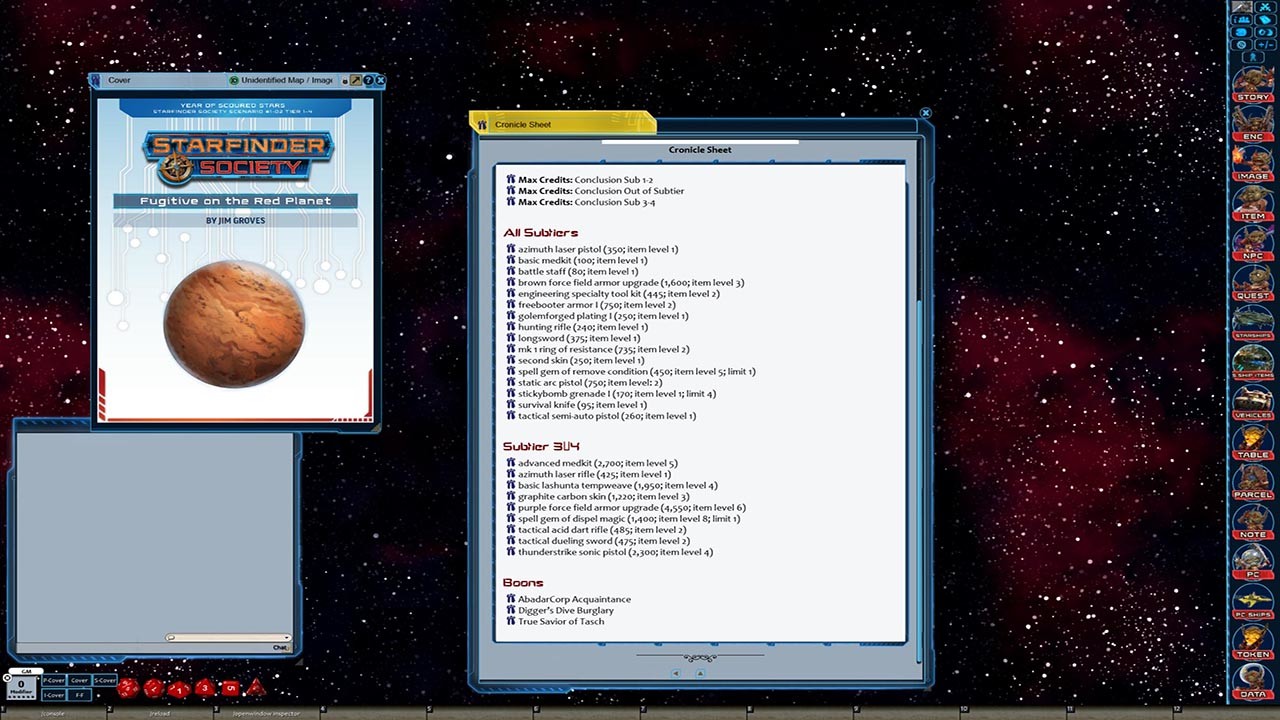Image resolution: width=1280 pixels, height=720 pixels.
Task: Toggle the identified state of map image
Action: [x=234, y=80]
